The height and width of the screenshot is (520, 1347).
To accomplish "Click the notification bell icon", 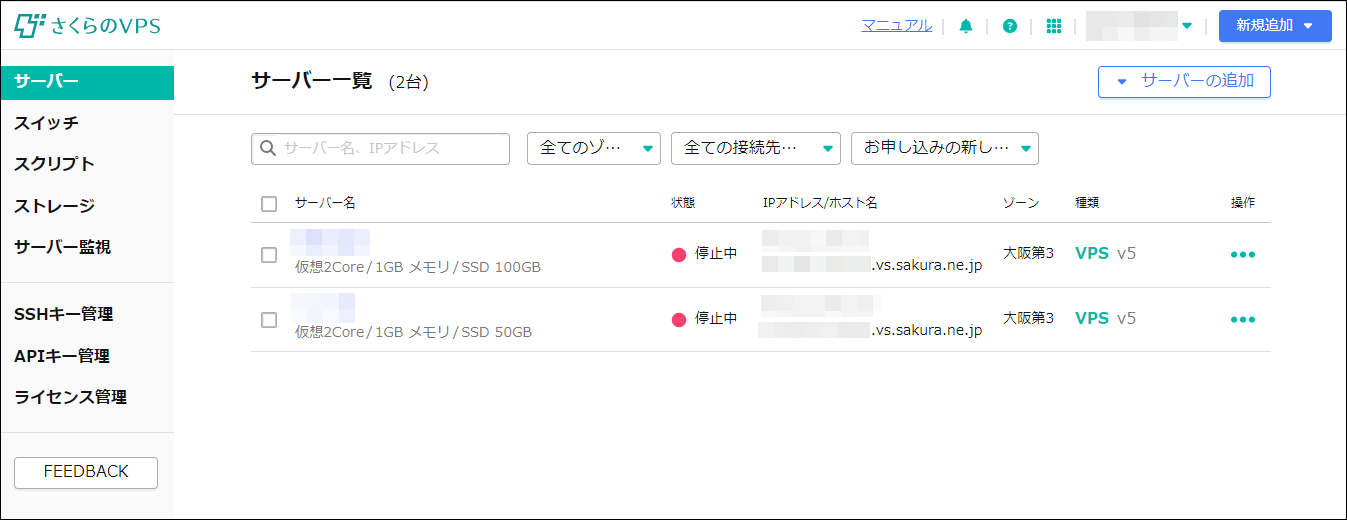I will tap(965, 26).
